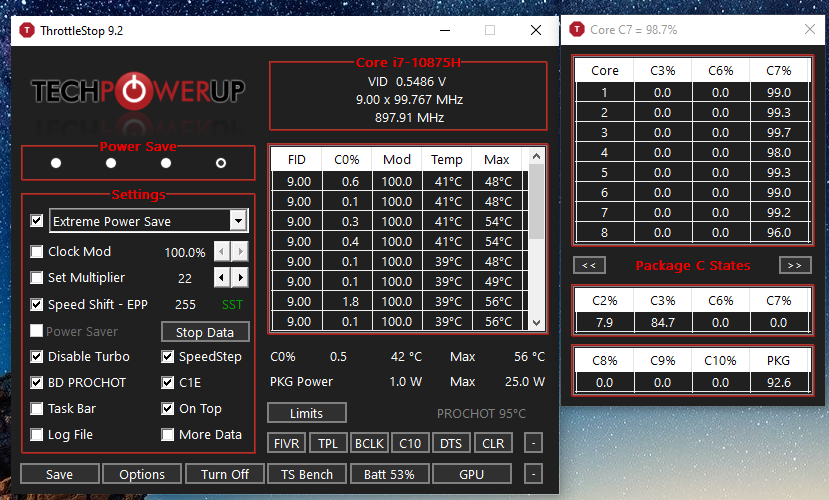Click the DTS button
Screen dimensions: 829x500
[451, 443]
